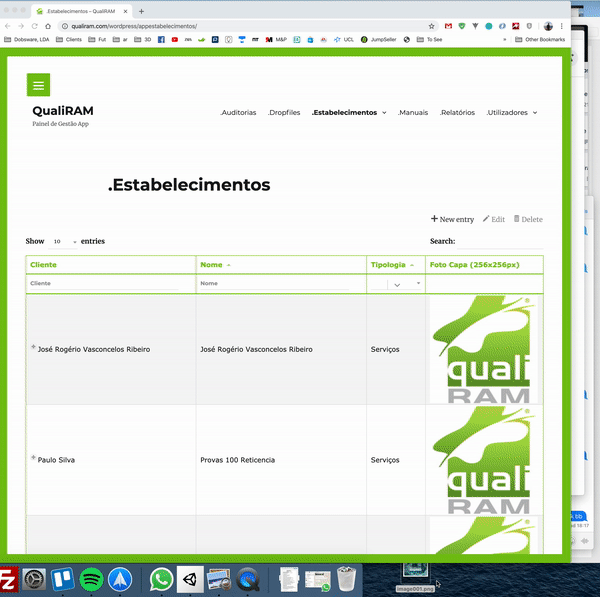Open the entries-per-page dropdown

click(x=64, y=242)
